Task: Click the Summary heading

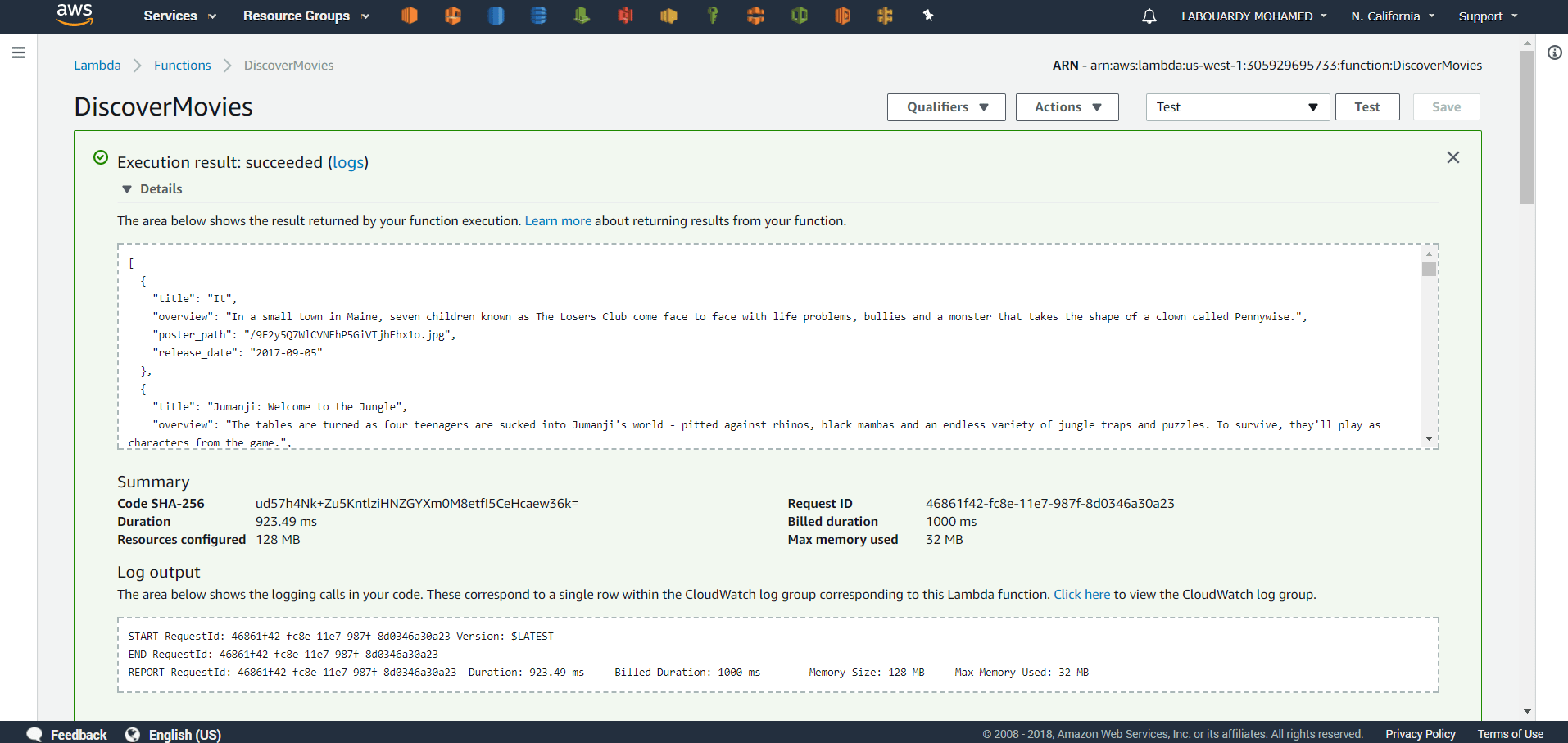Action: click(x=153, y=482)
